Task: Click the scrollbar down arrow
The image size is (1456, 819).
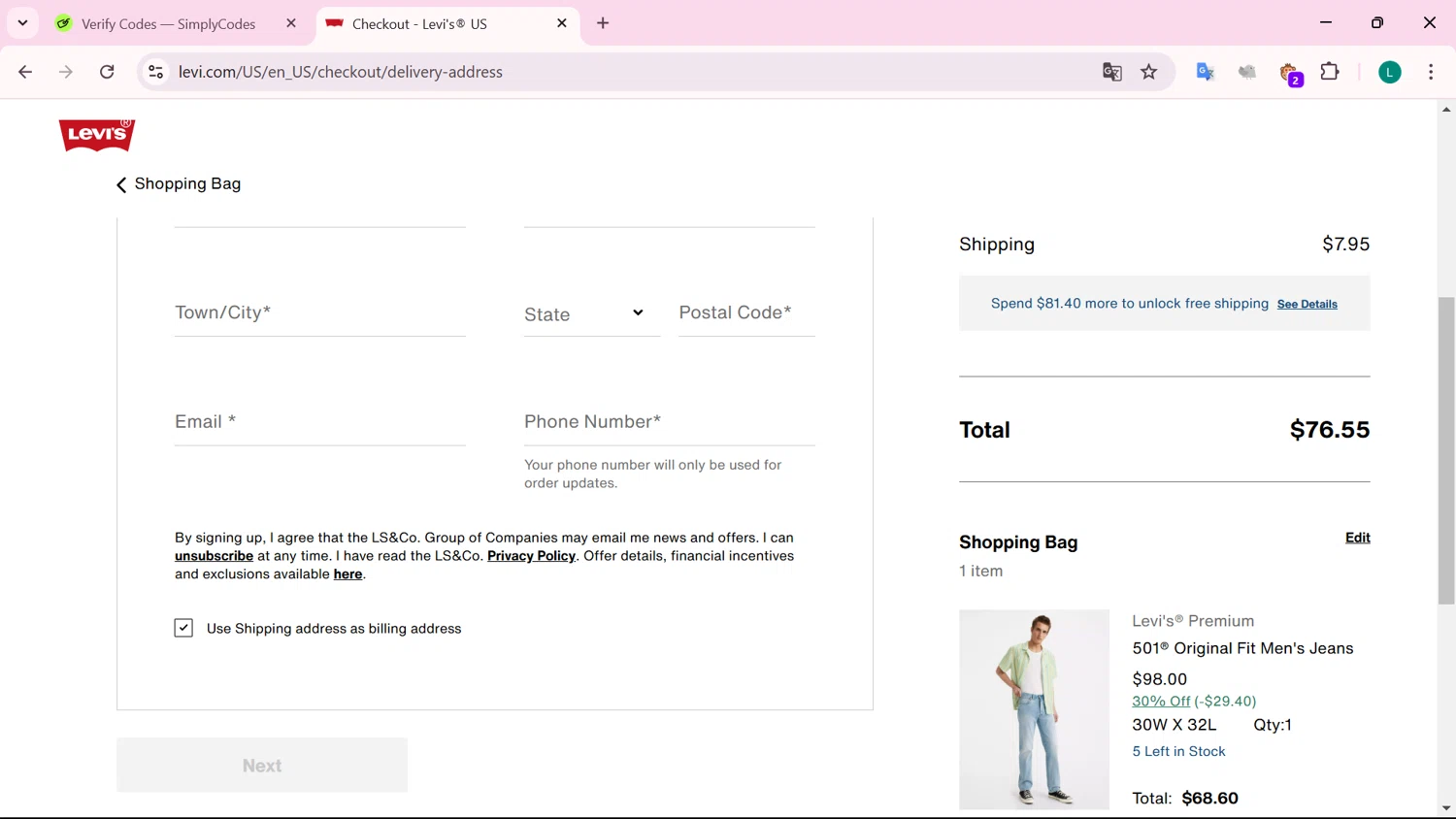Action: click(x=1446, y=807)
